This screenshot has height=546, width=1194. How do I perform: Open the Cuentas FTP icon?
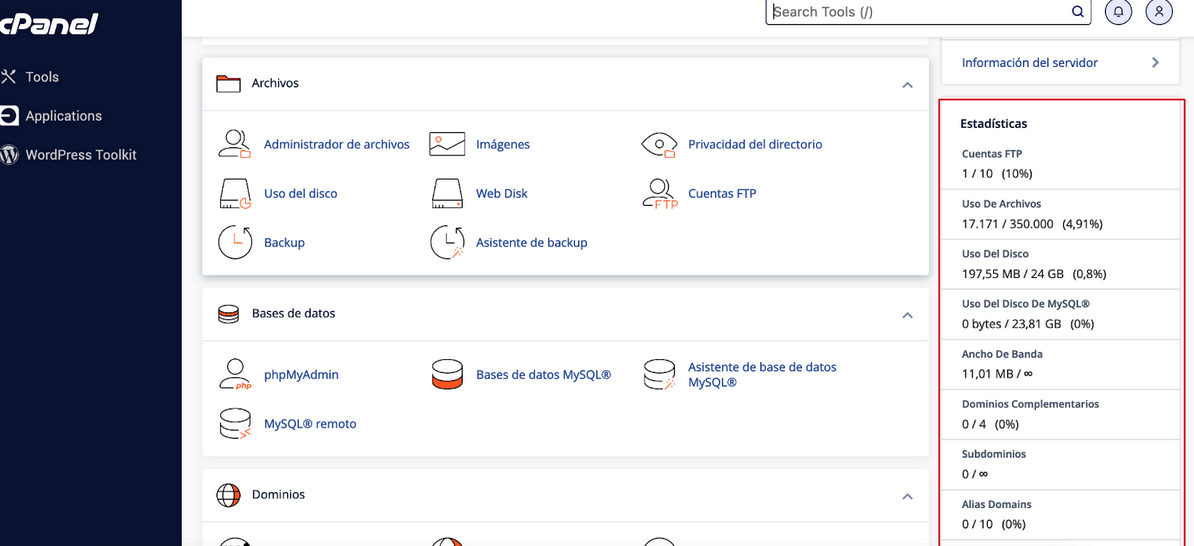point(659,193)
